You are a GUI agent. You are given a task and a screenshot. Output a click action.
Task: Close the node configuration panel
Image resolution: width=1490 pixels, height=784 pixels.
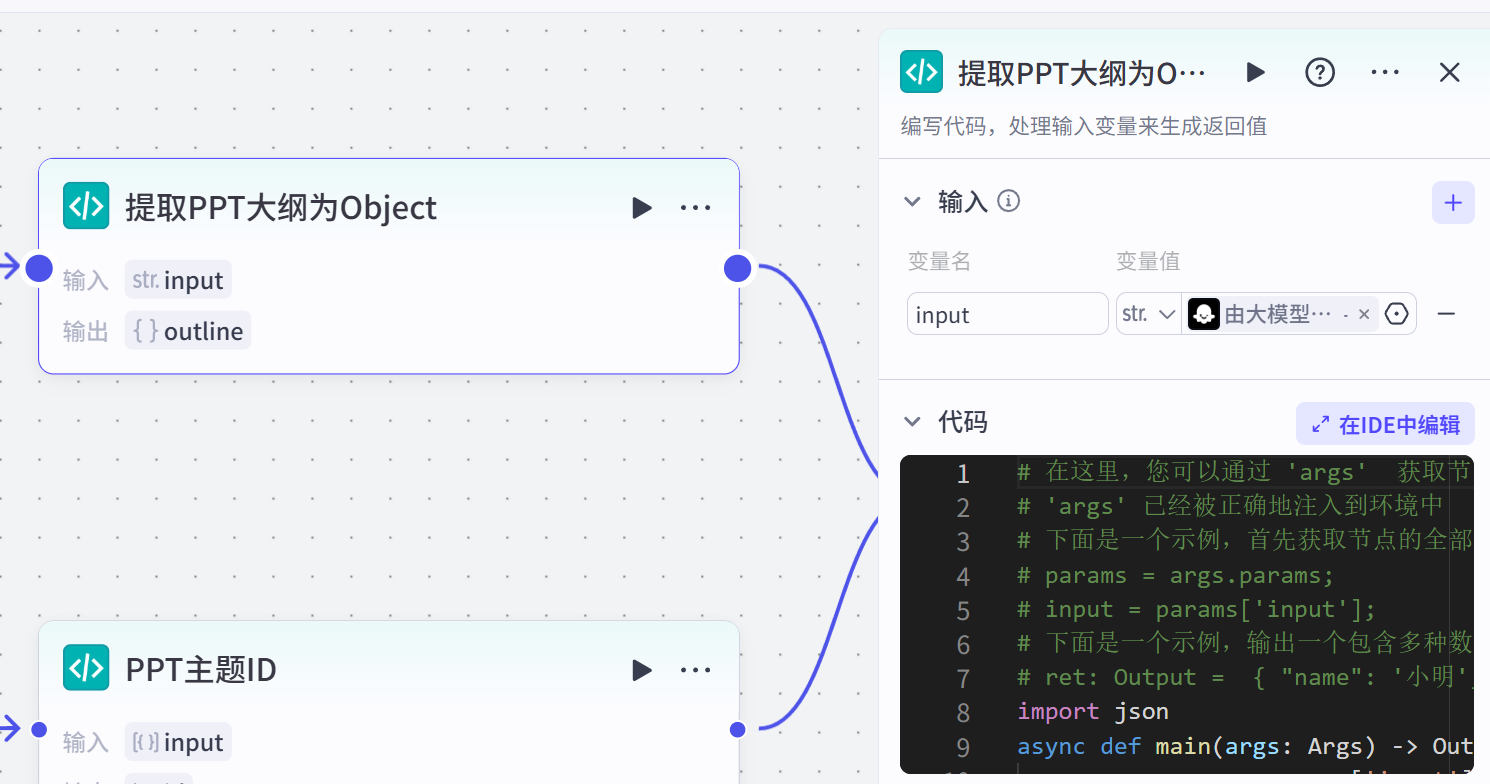point(1449,72)
